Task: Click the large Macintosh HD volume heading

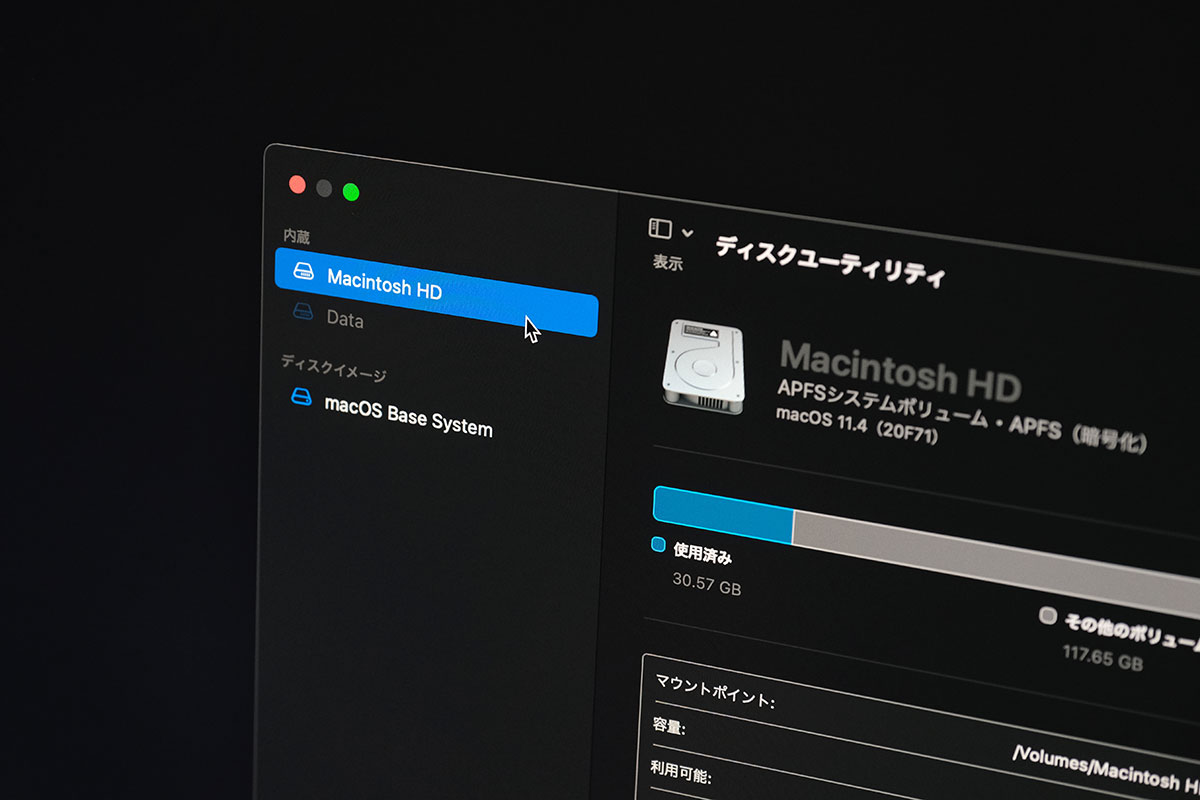Action: coord(900,370)
